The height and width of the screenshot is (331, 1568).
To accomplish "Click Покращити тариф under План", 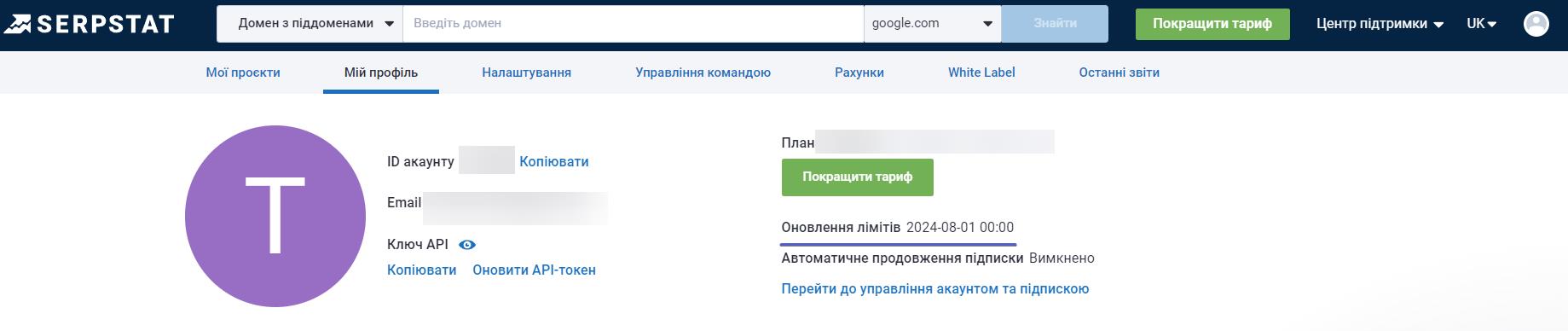I will [x=857, y=177].
